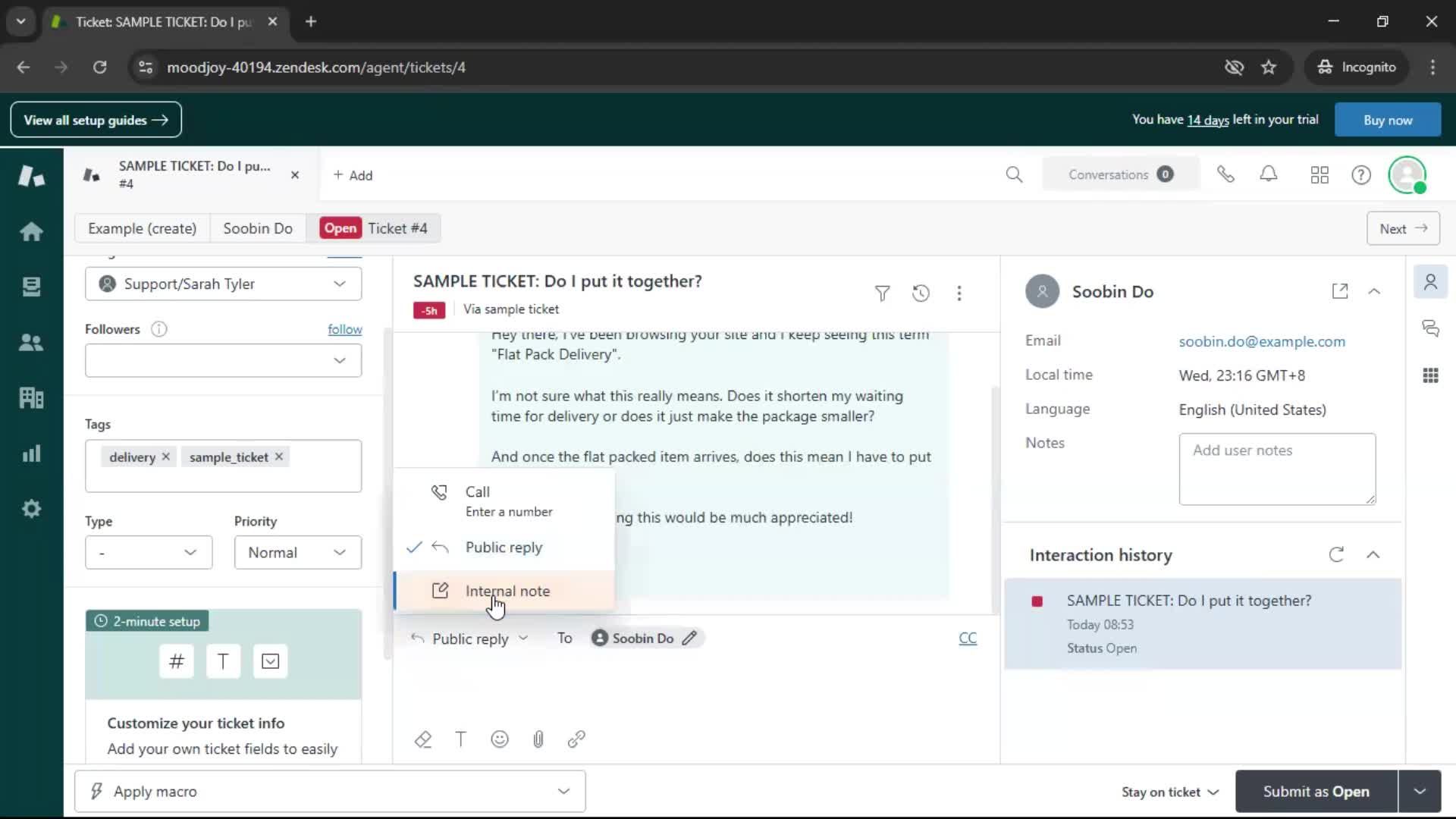The height and width of the screenshot is (819, 1456).
Task: Open the apps panel grid icon
Action: (1430, 375)
